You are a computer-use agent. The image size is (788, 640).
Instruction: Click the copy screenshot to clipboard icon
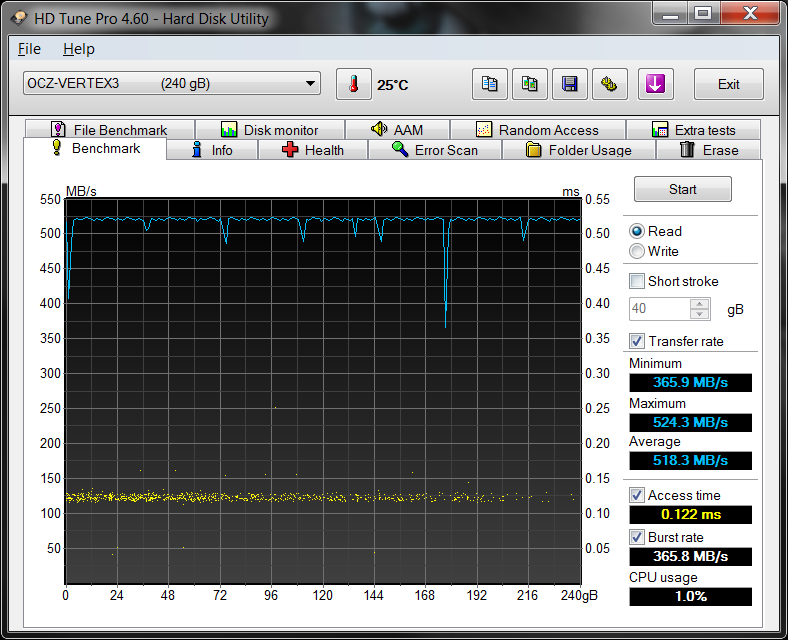[x=530, y=84]
